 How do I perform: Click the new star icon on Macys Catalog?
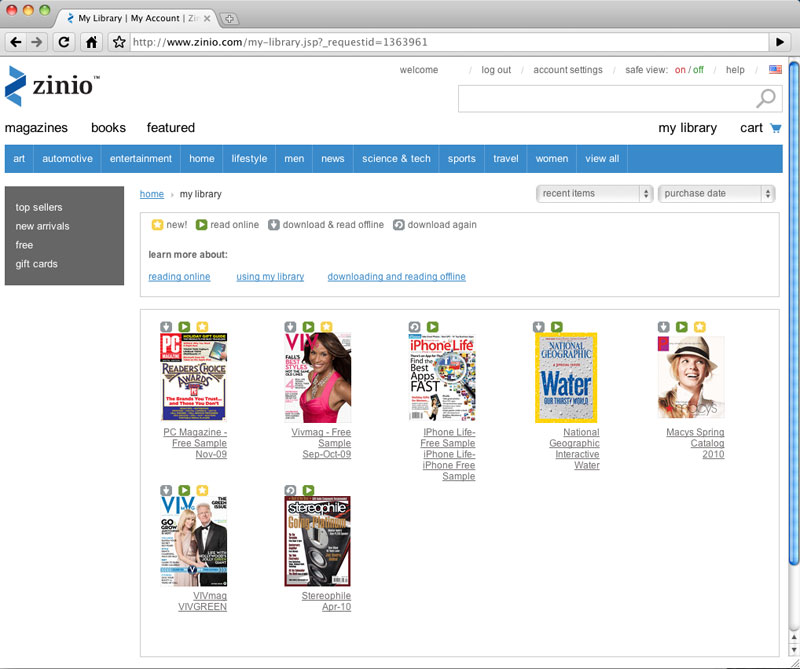pos(699,327)
